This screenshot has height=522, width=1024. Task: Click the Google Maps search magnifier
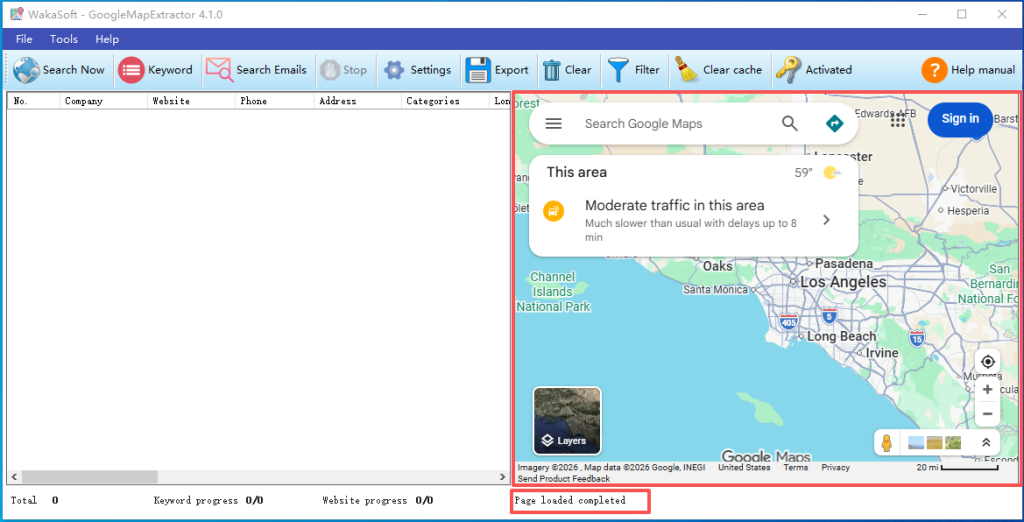tap(790, 123)
